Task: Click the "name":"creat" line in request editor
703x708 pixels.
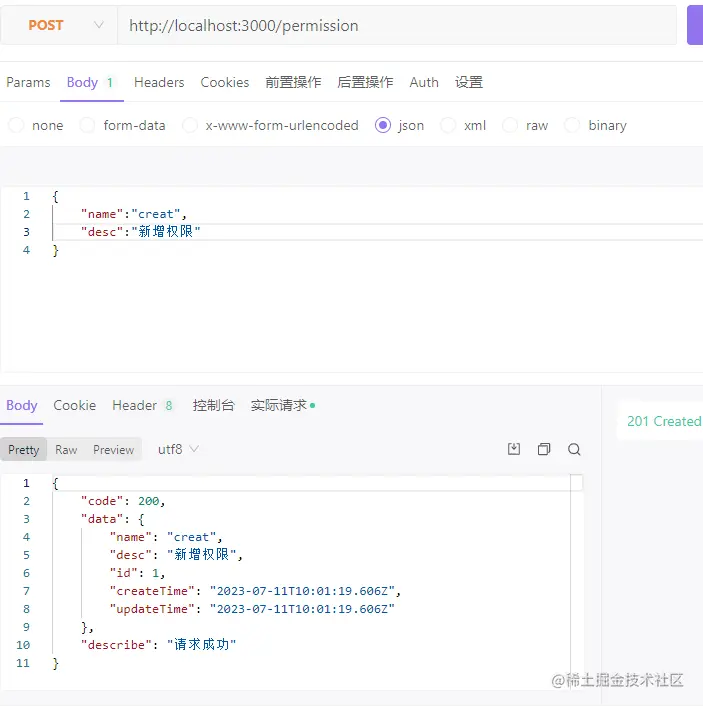Action: (133, 214)
